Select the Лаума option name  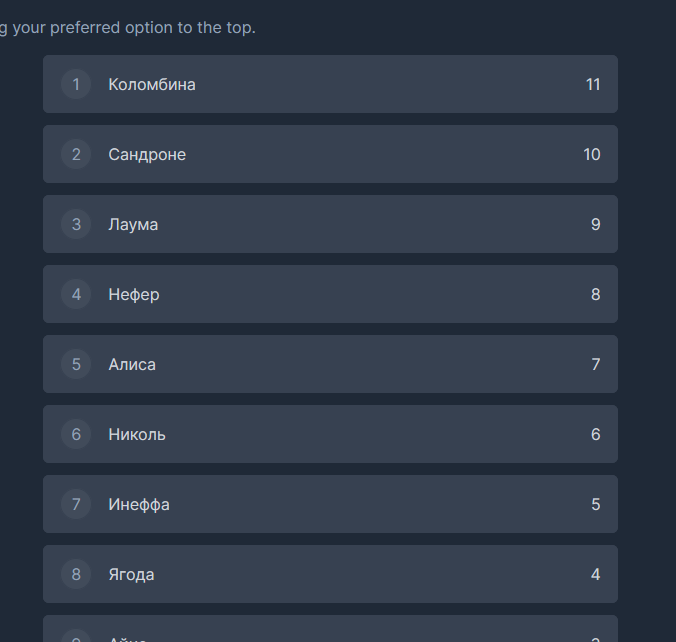point(133,224)
